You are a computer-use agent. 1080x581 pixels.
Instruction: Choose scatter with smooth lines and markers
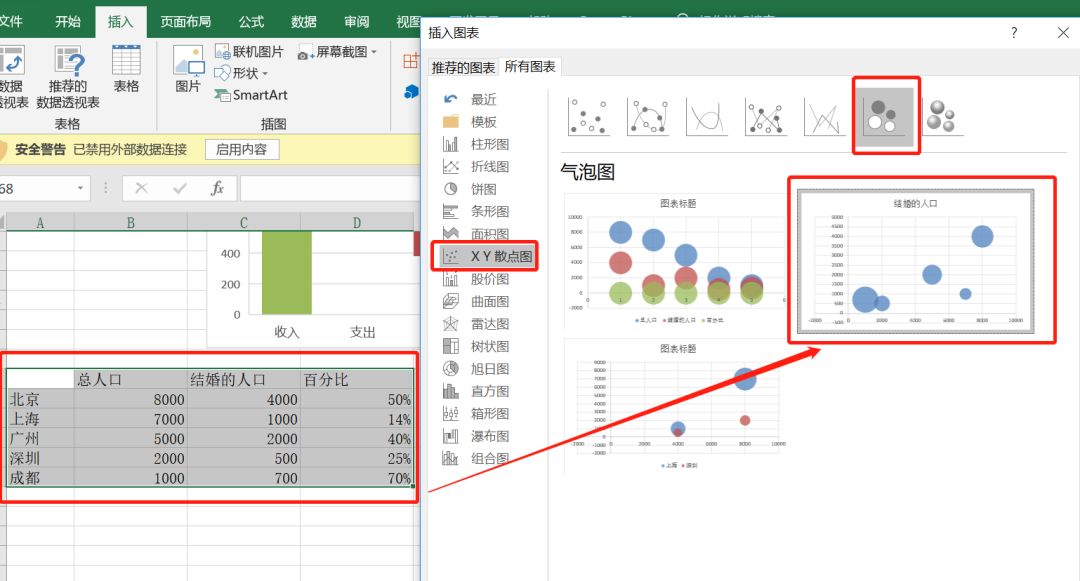point(647,116)
